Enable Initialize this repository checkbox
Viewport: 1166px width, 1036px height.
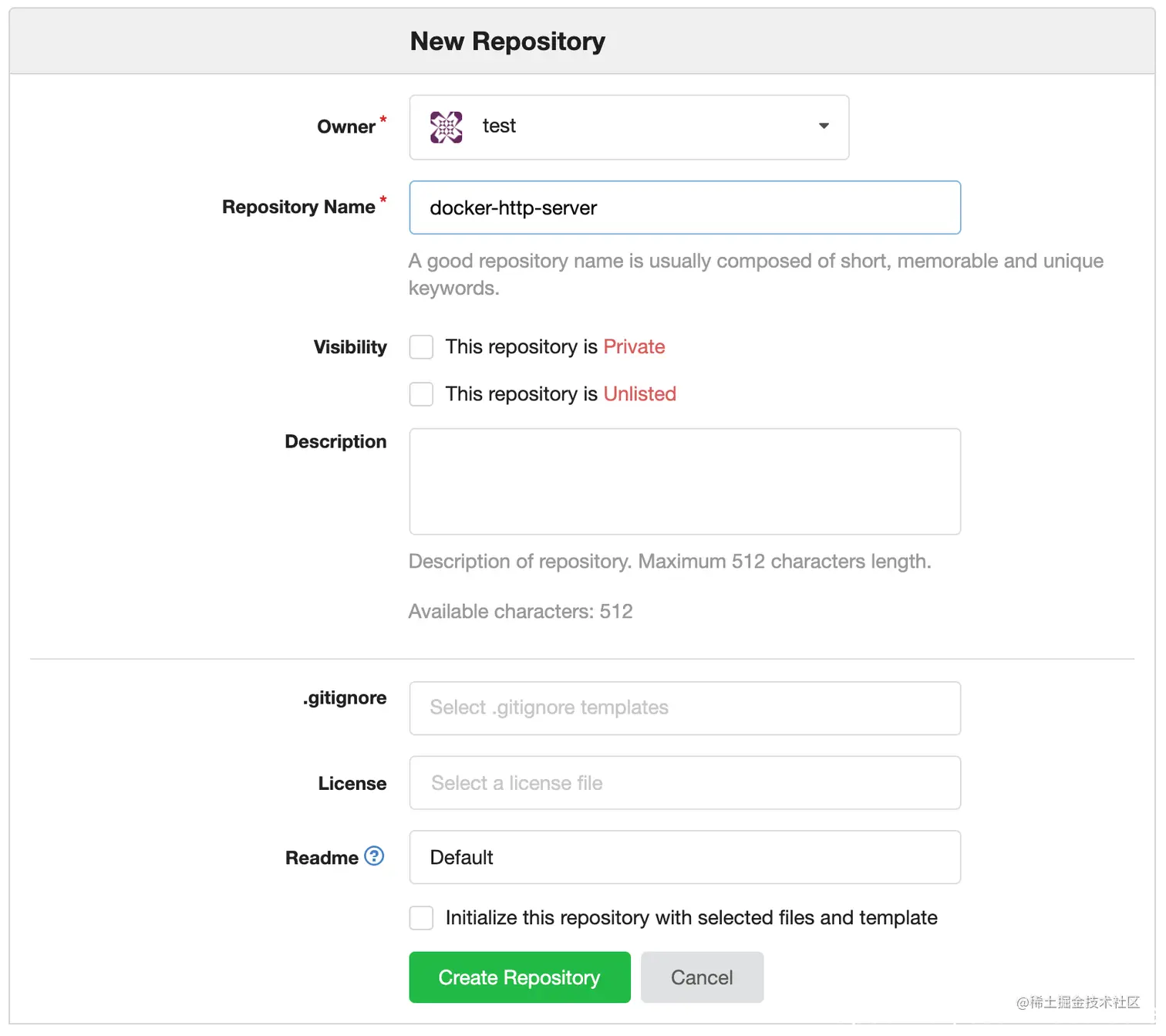tap(421, 918)
